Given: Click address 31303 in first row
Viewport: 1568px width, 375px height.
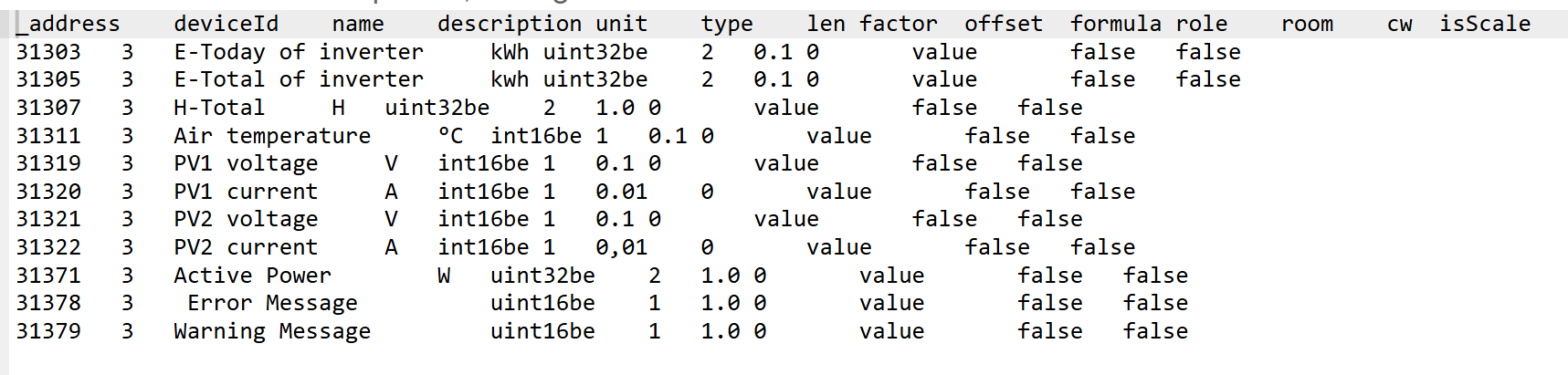Looking at the screenshot, I should [48, 52].
